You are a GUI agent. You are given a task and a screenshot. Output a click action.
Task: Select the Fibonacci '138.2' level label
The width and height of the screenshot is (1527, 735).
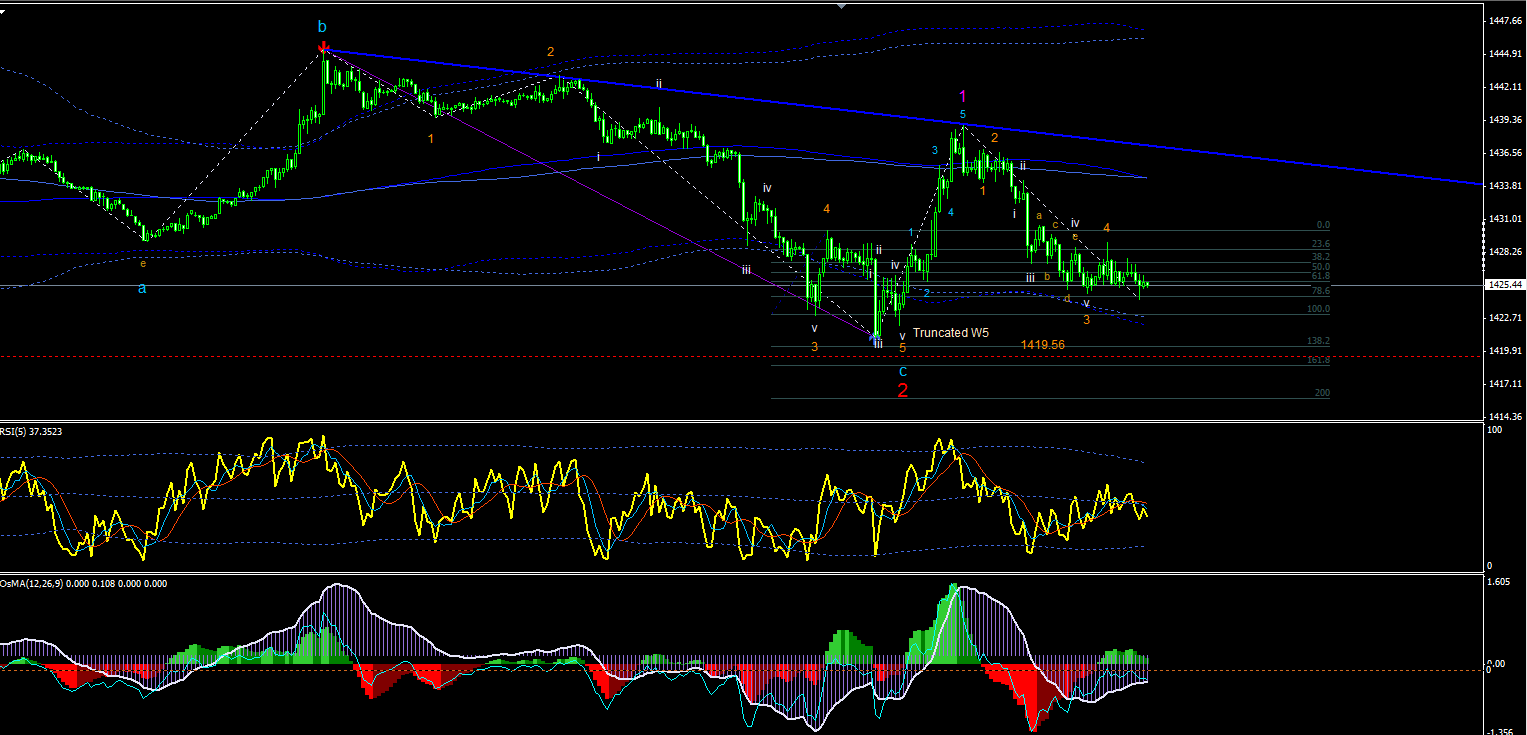coord(1318,342)
